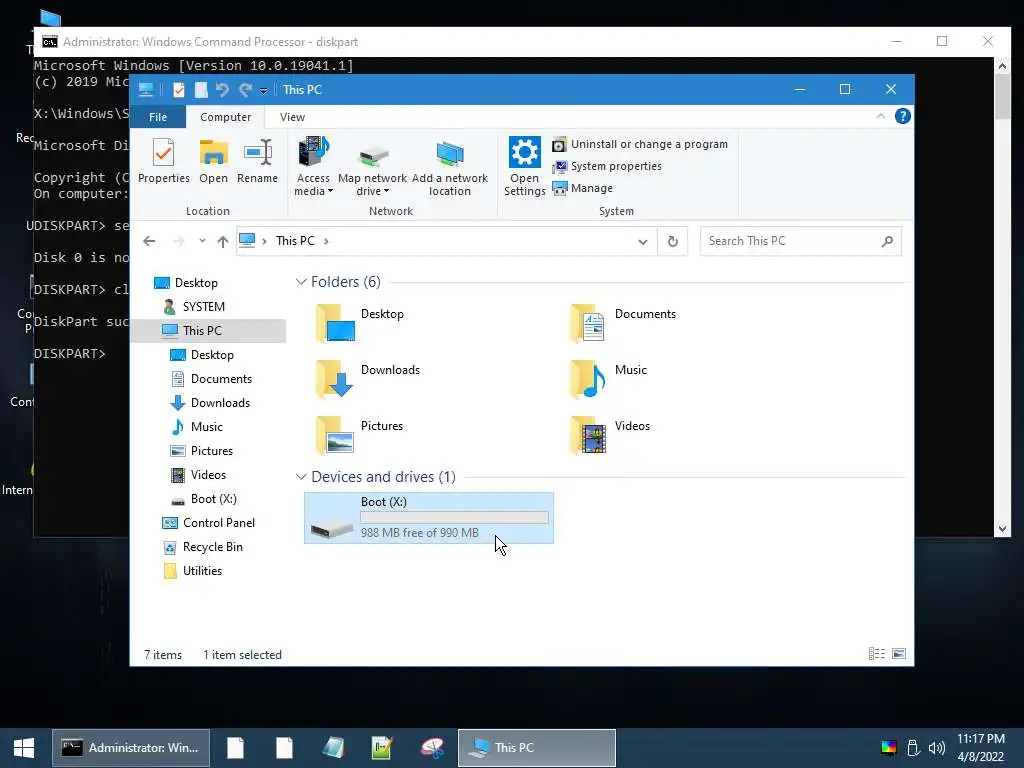Open the scissors app taskbar icon
1024x768 pixels.
click(432, 748)
